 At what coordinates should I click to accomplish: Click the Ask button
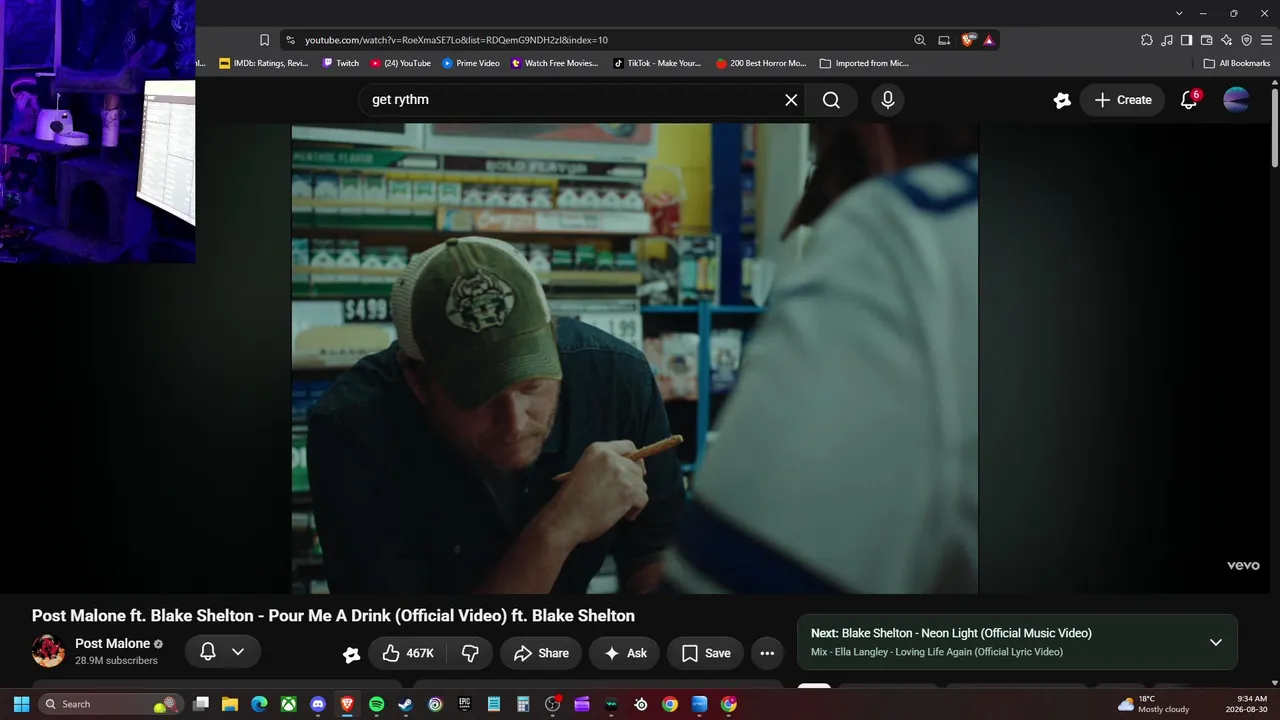pos(625,653)
